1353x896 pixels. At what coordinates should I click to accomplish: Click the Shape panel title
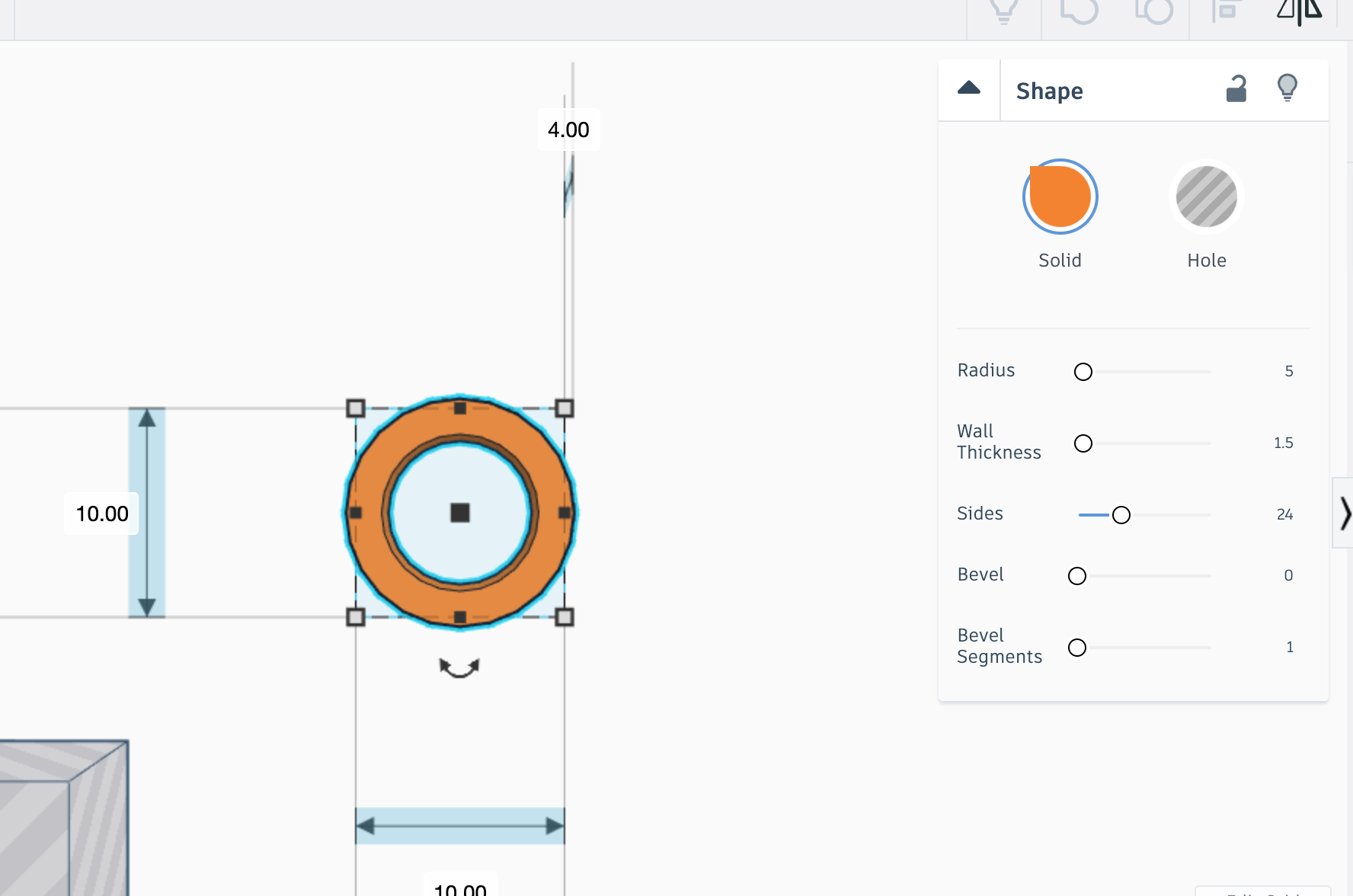click(x=1049, y=91)
